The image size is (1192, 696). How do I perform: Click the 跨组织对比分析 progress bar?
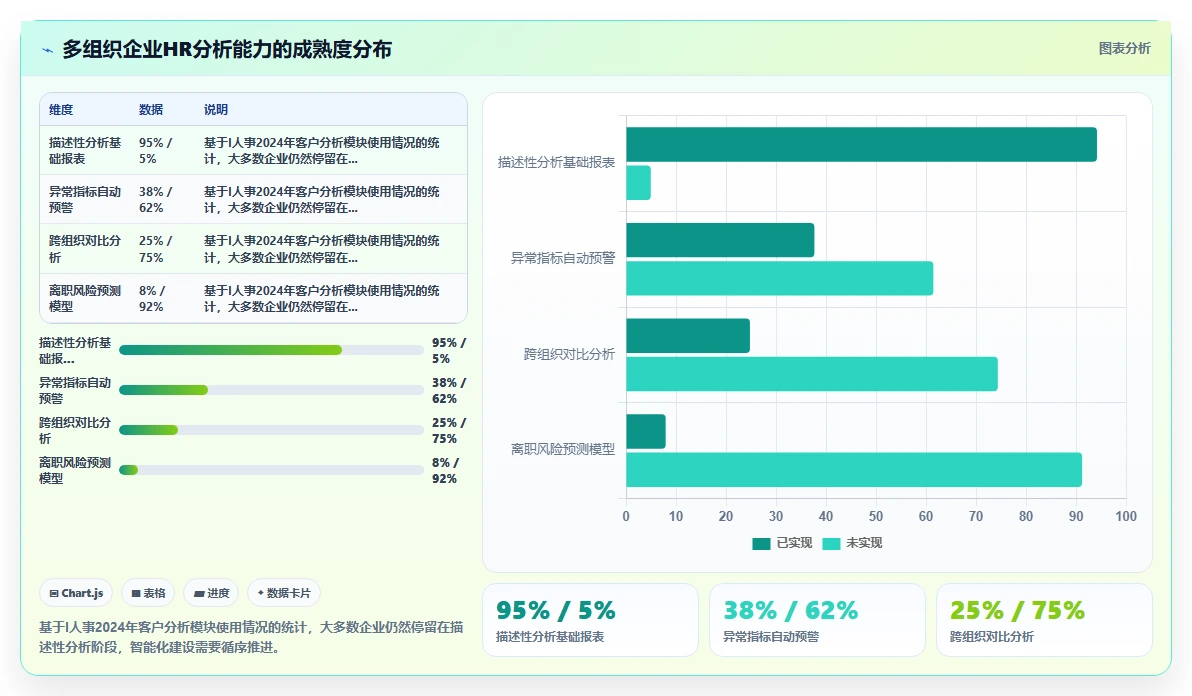point(271,430)
